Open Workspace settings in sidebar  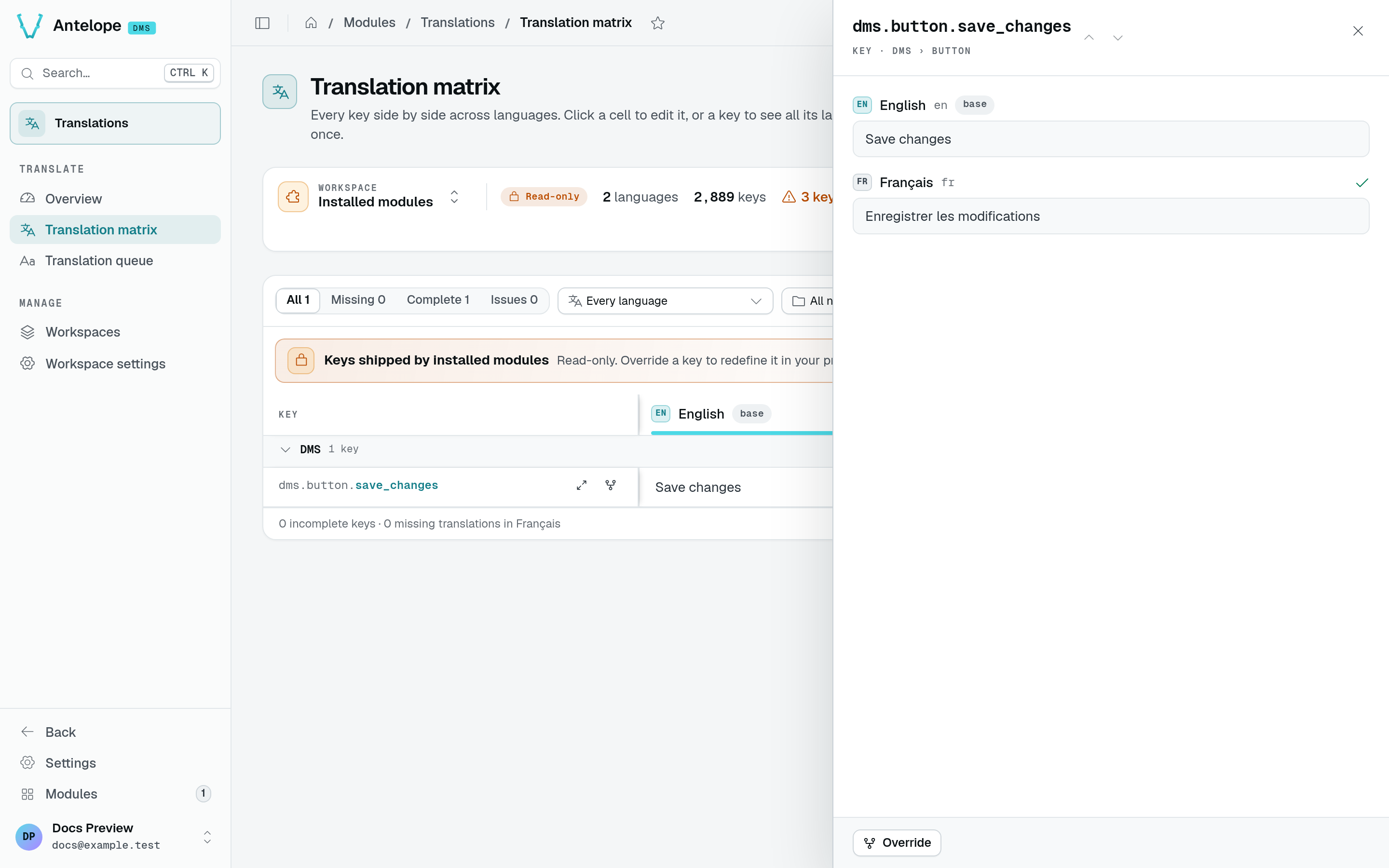click(115, 364)
